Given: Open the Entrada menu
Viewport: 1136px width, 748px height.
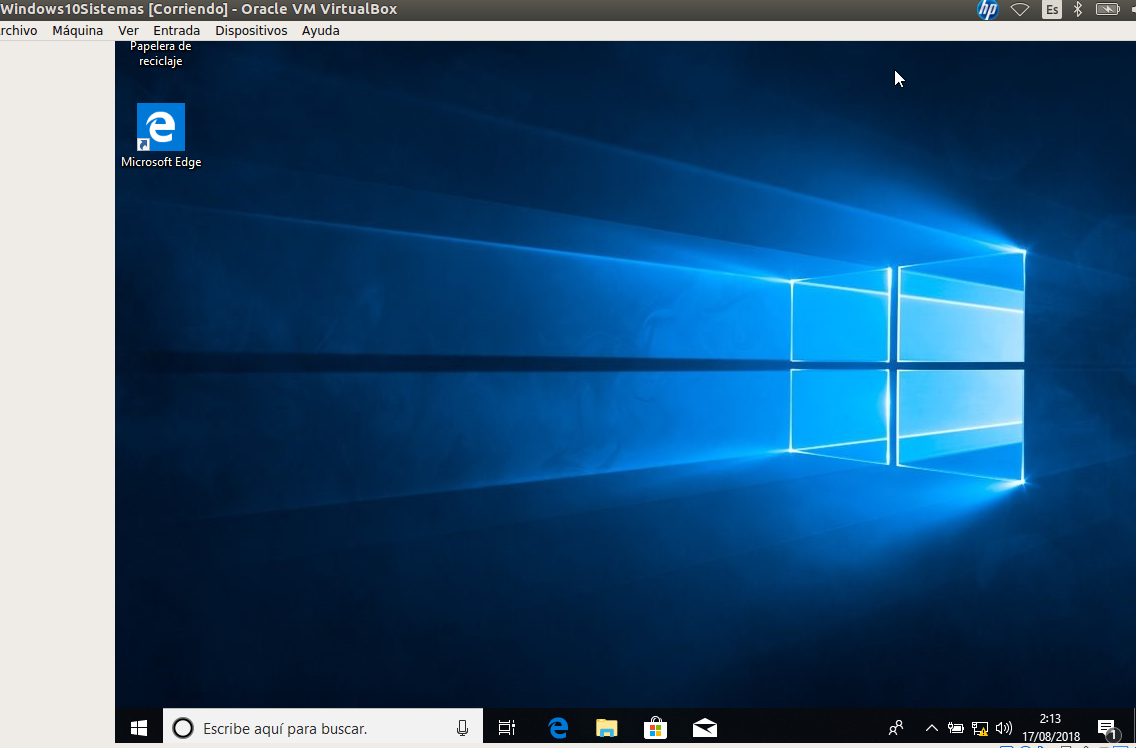Looking at the screenshot, I should pyautogui.click(x=177, y=30).
